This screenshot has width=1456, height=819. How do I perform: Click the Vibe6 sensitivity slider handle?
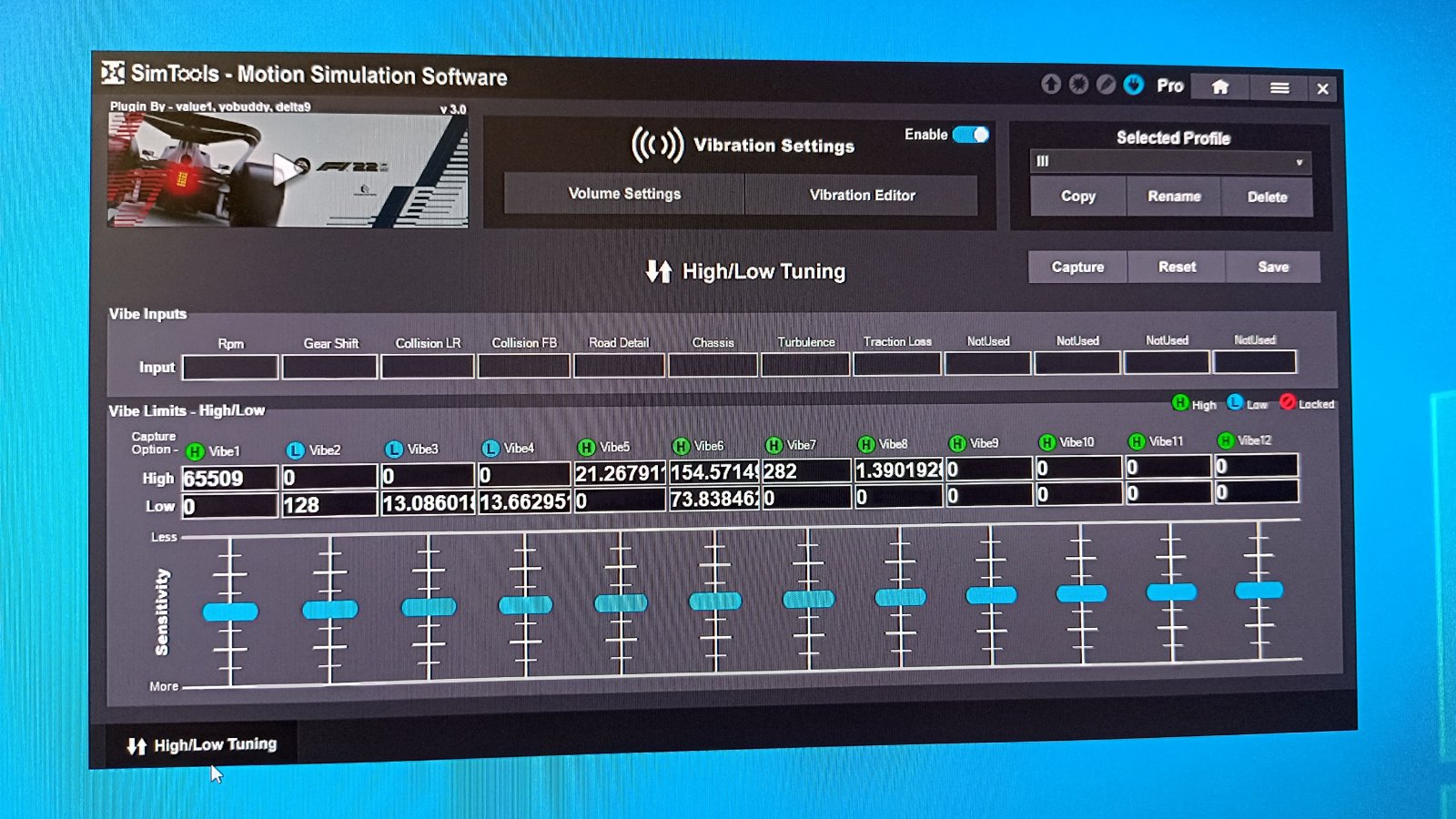tap(715, 601)
